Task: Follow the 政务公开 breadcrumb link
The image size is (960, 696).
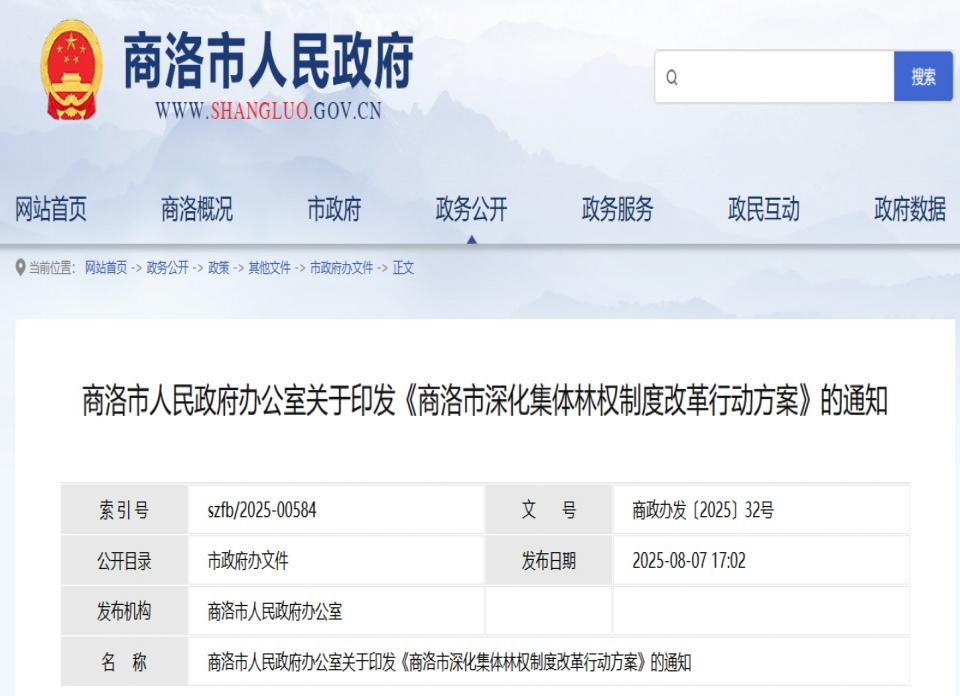Action: click(x=168, y=268)
